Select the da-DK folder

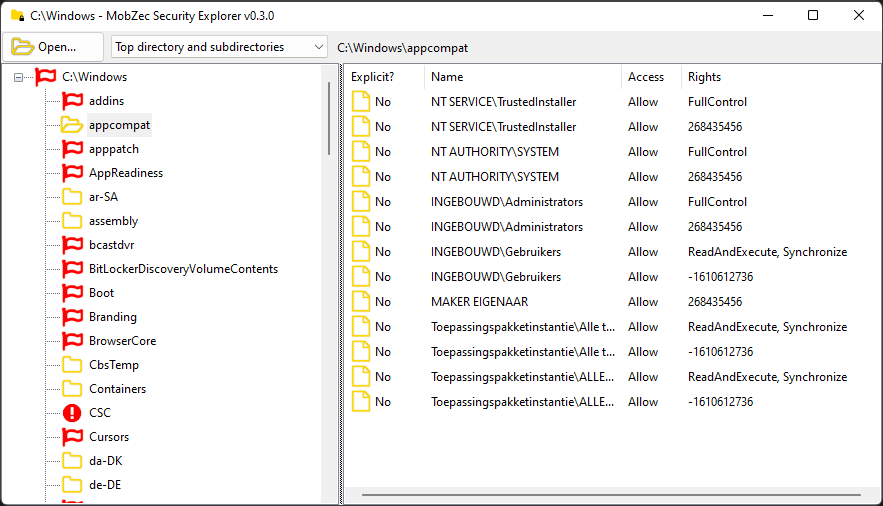pos(105,461)
